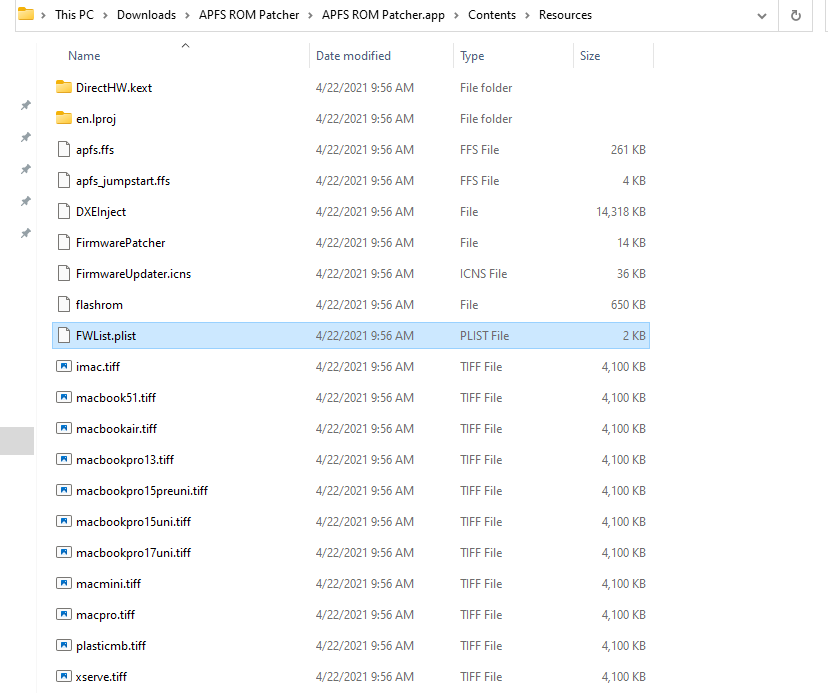The height and width of the screenshot is (699, 828).
Task: Click the macbookpro13.tiff image icon
Action: click(x=63, y=460)
